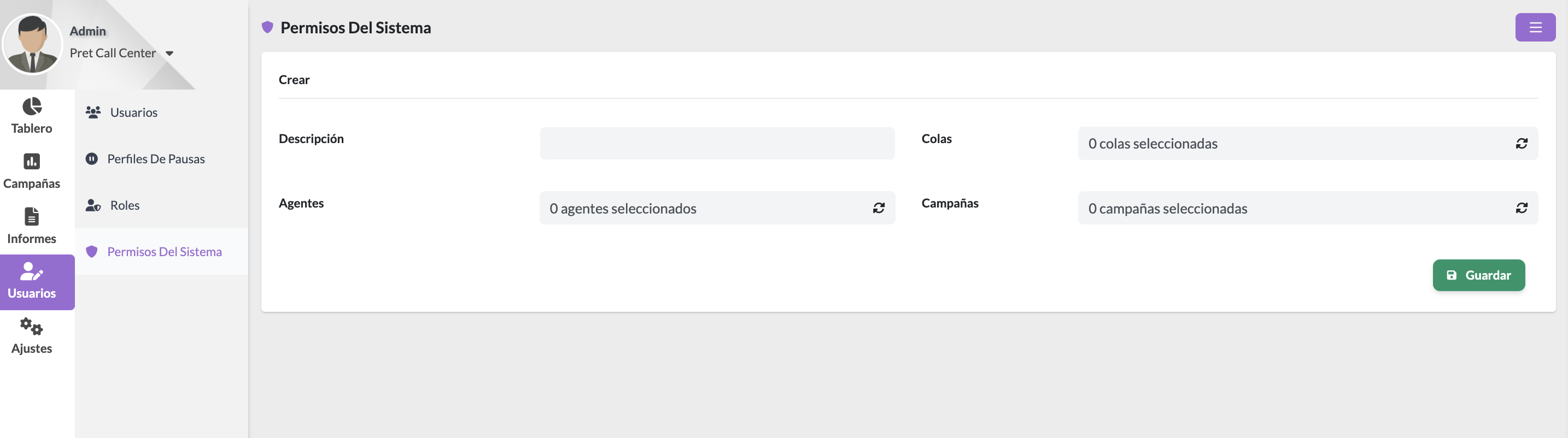This screenshot has height=438, width=1568.
Task: Open the '0 colas seleccionadas' selector
Action: coord(1307,144)
